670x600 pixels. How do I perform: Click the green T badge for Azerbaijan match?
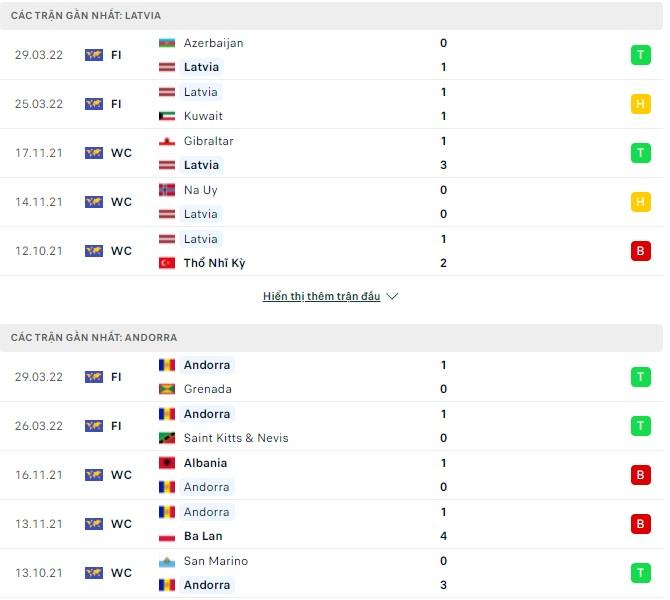point(640,55)
